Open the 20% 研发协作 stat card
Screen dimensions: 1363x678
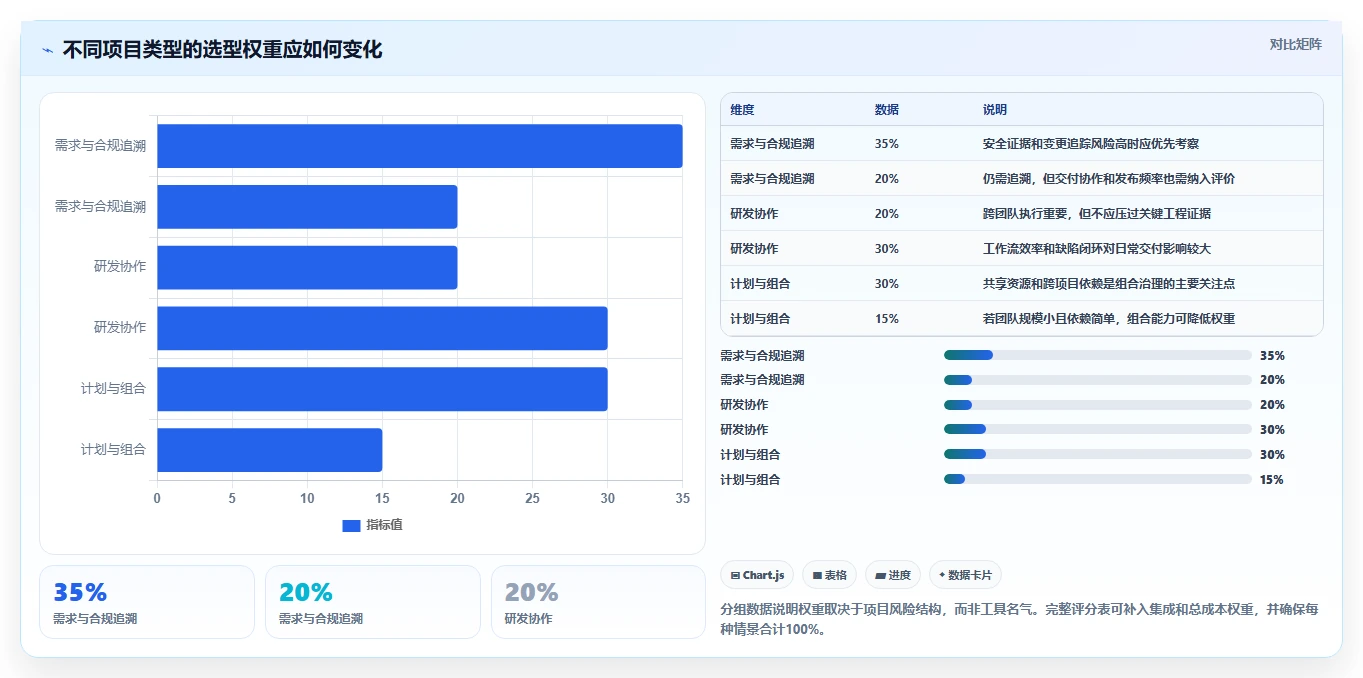[598, 602]
